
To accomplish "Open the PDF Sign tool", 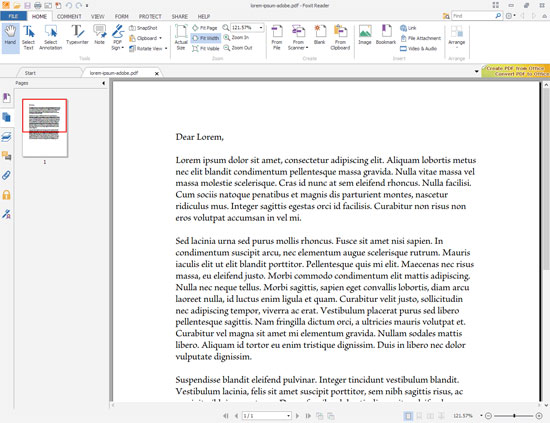I will click(118, 38).
